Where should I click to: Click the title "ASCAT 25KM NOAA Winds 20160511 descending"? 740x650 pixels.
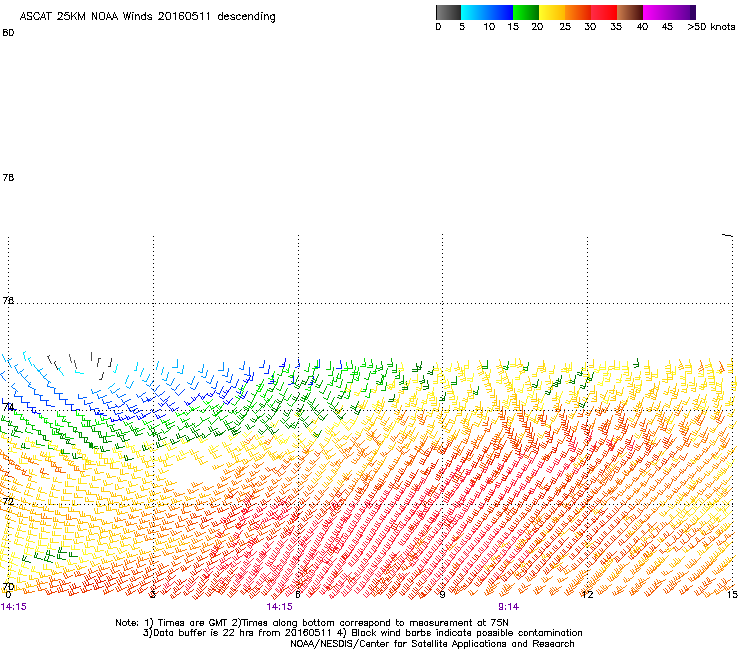pyautogui.click(x=147, y=17)
